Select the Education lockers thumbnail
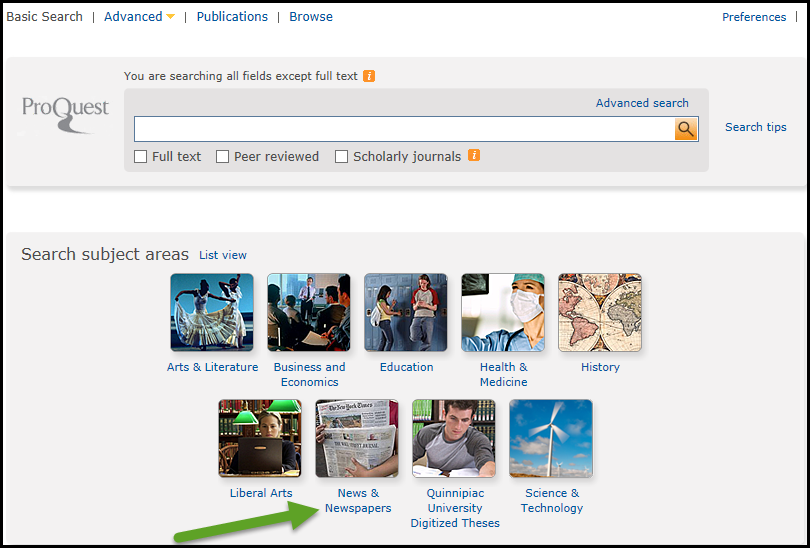This screenshot has width=810, height=548. point(406,312)
